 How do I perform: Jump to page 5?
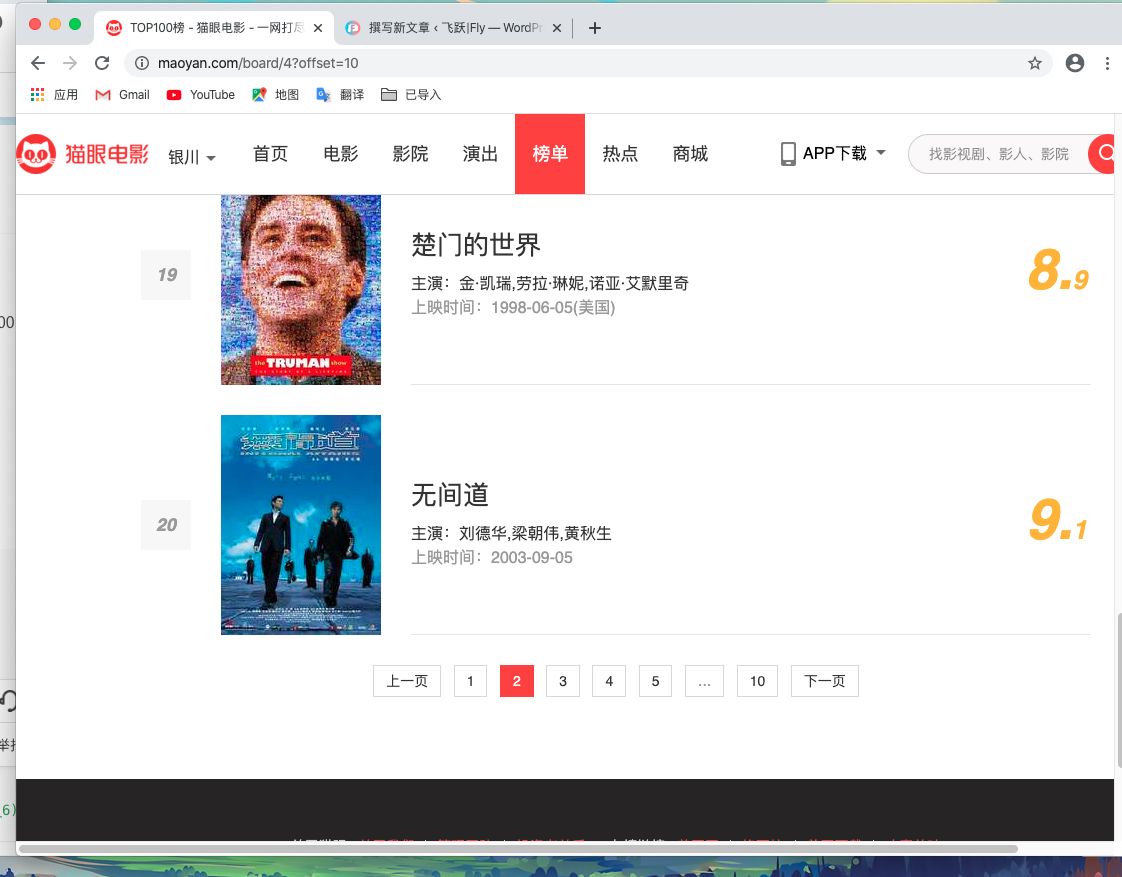(x=655, y=681)
